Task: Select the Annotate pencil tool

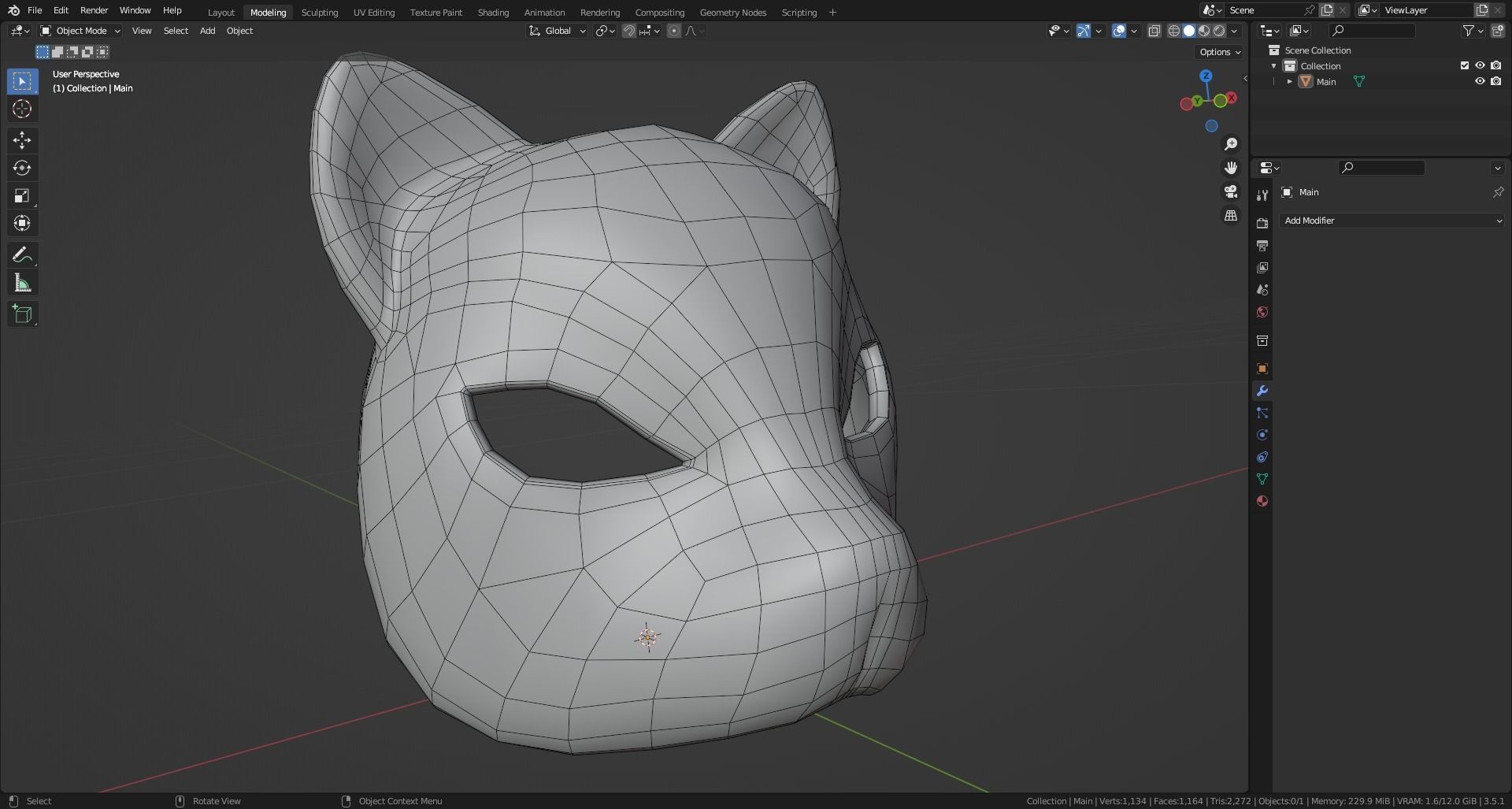Action: (x=22, y=254)
